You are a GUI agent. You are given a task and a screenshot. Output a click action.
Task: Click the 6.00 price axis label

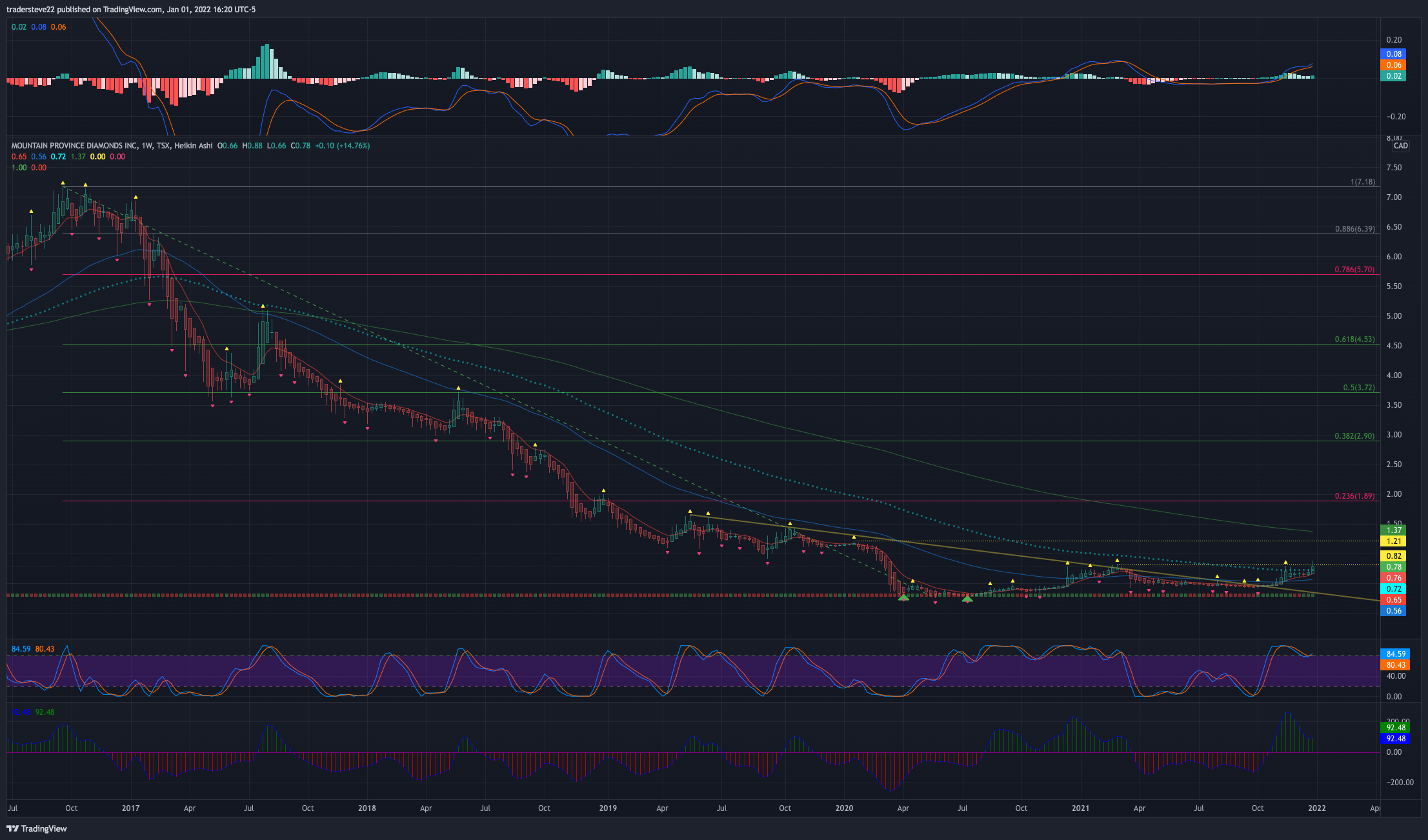[x=1394, y=257]
